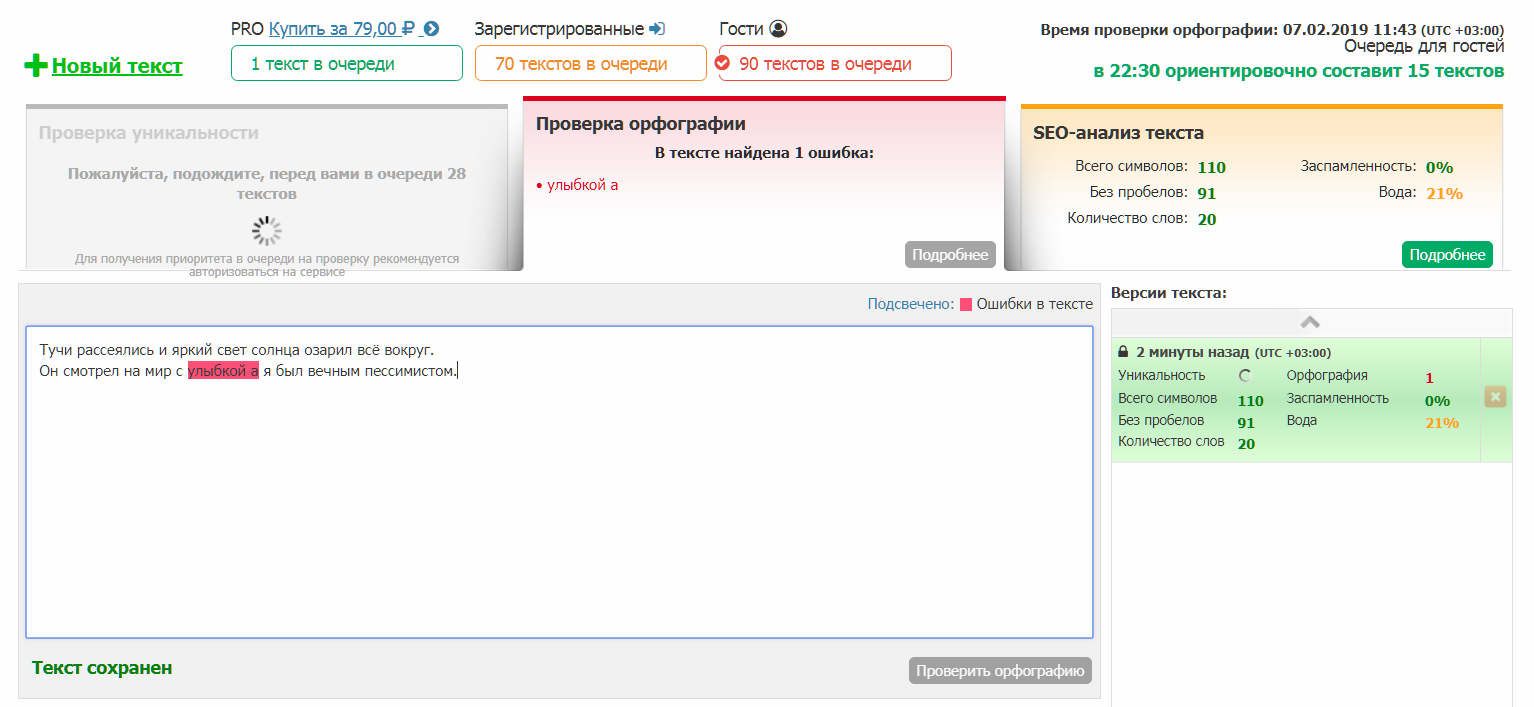
Task: Collapse versions list with the up chevron
Action: tap(1310, 322)
